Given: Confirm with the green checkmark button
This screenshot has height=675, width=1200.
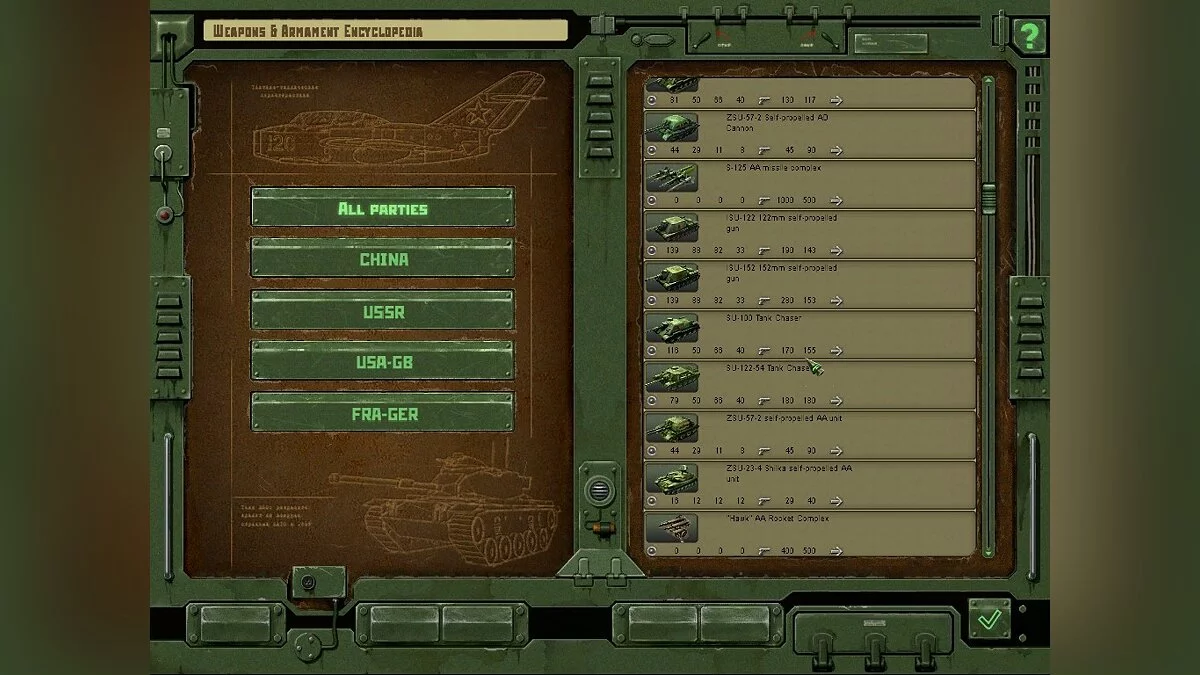Looking at the screenshot, I should coord(988,622).
